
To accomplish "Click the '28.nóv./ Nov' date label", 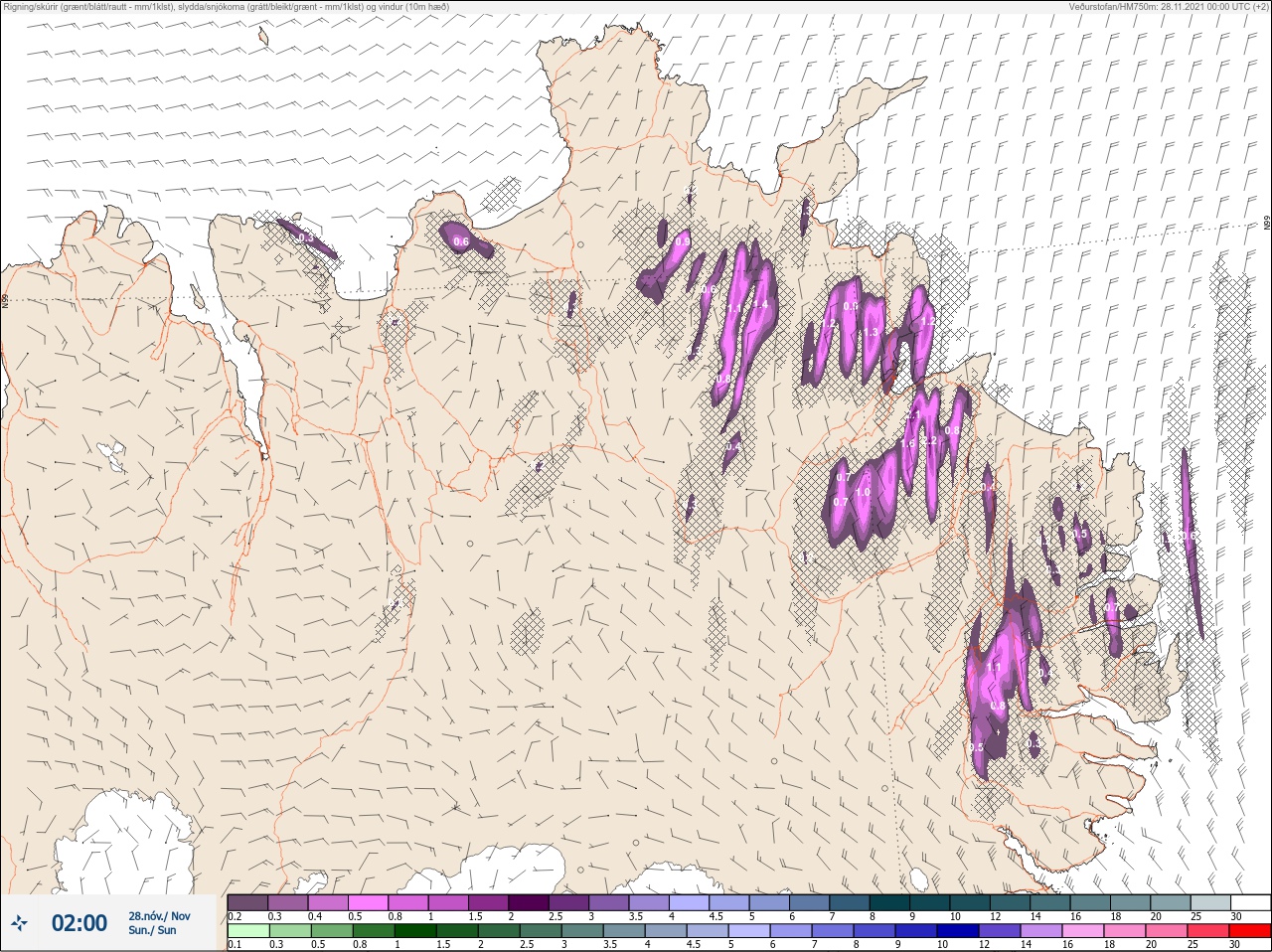I will [x=159, y=916].
